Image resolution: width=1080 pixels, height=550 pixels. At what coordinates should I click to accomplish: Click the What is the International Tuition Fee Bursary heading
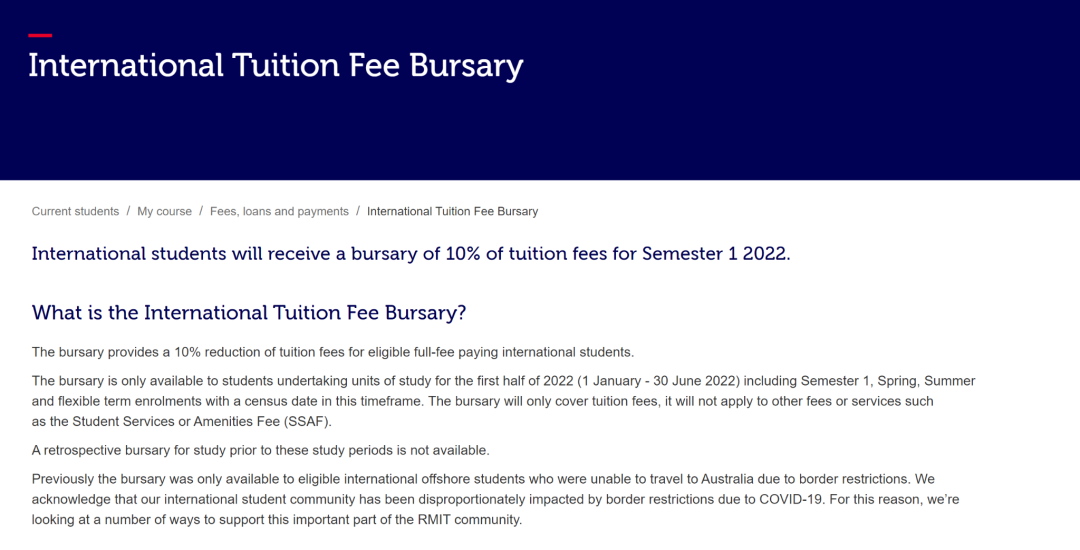(x=249, y=313)
